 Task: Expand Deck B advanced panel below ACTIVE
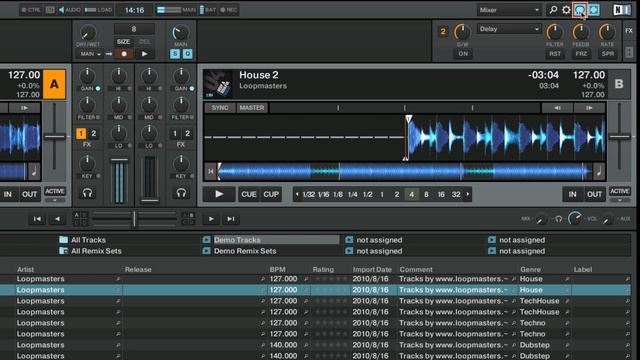620,200
